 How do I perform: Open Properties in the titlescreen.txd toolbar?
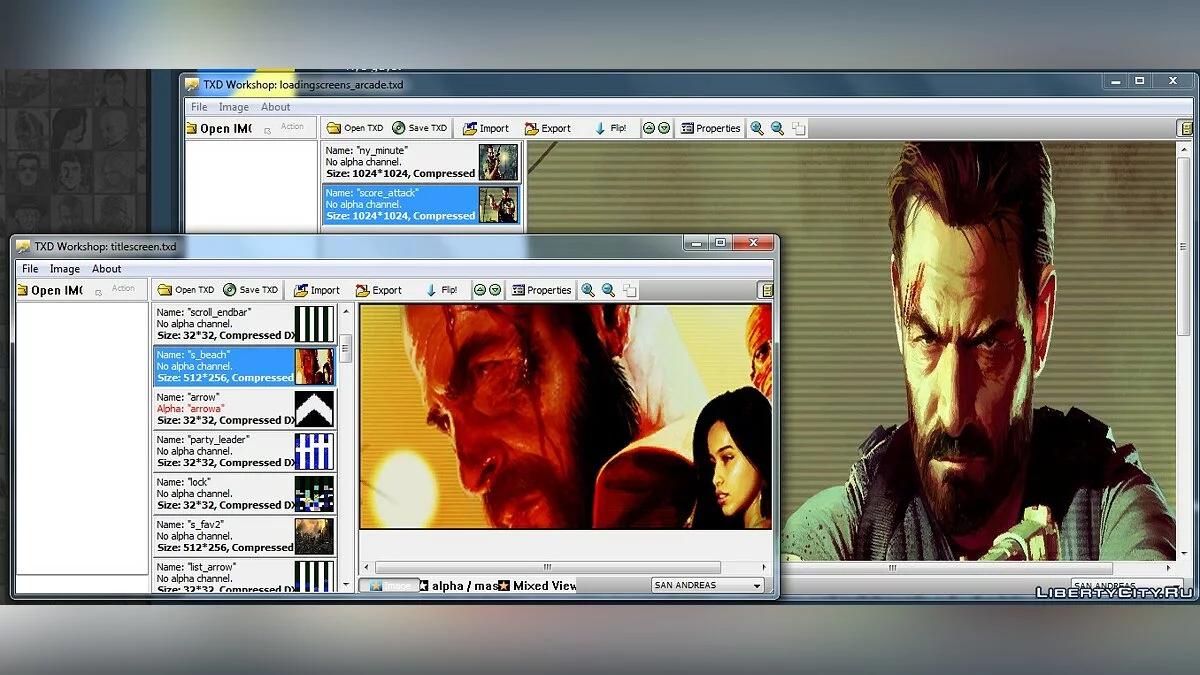(541, 290)
